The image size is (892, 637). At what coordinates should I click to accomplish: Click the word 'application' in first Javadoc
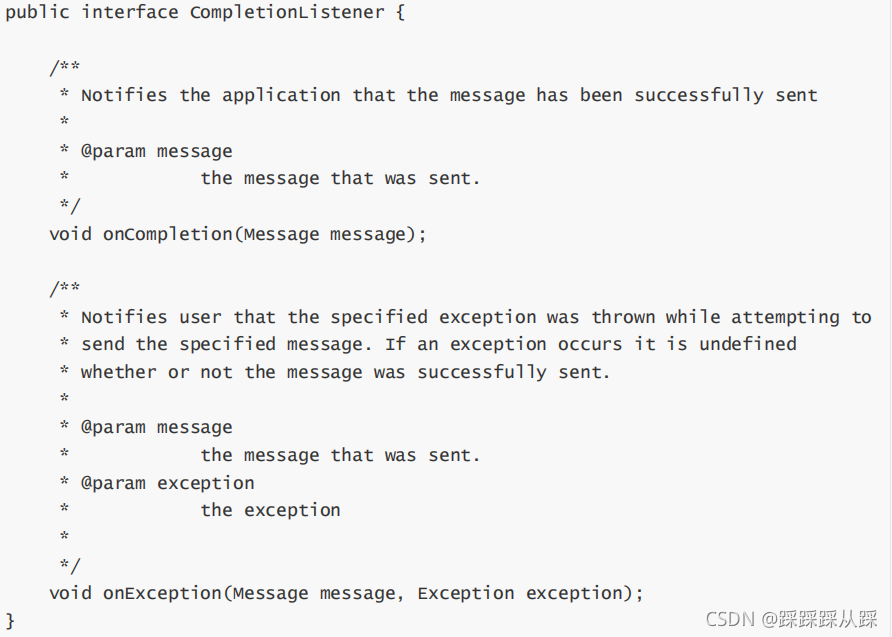pos(281,96)
